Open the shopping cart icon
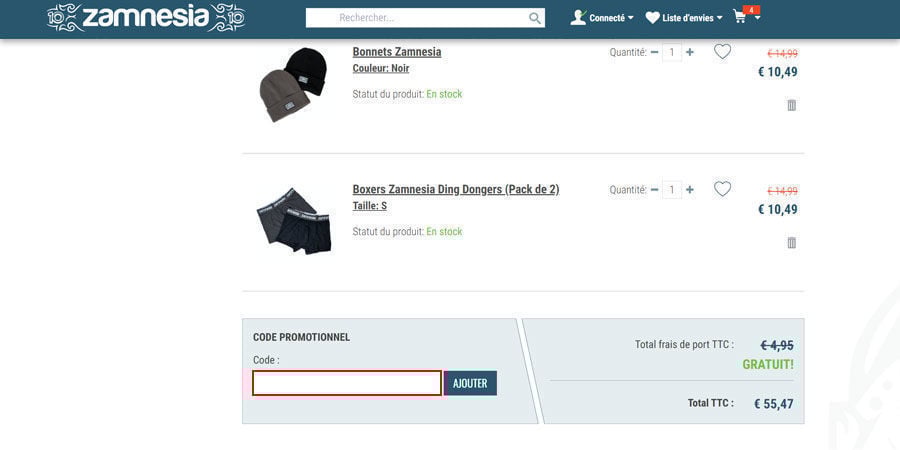Image resolution: width=900 pixels, height=450 pixels. (x=740, y=17)
